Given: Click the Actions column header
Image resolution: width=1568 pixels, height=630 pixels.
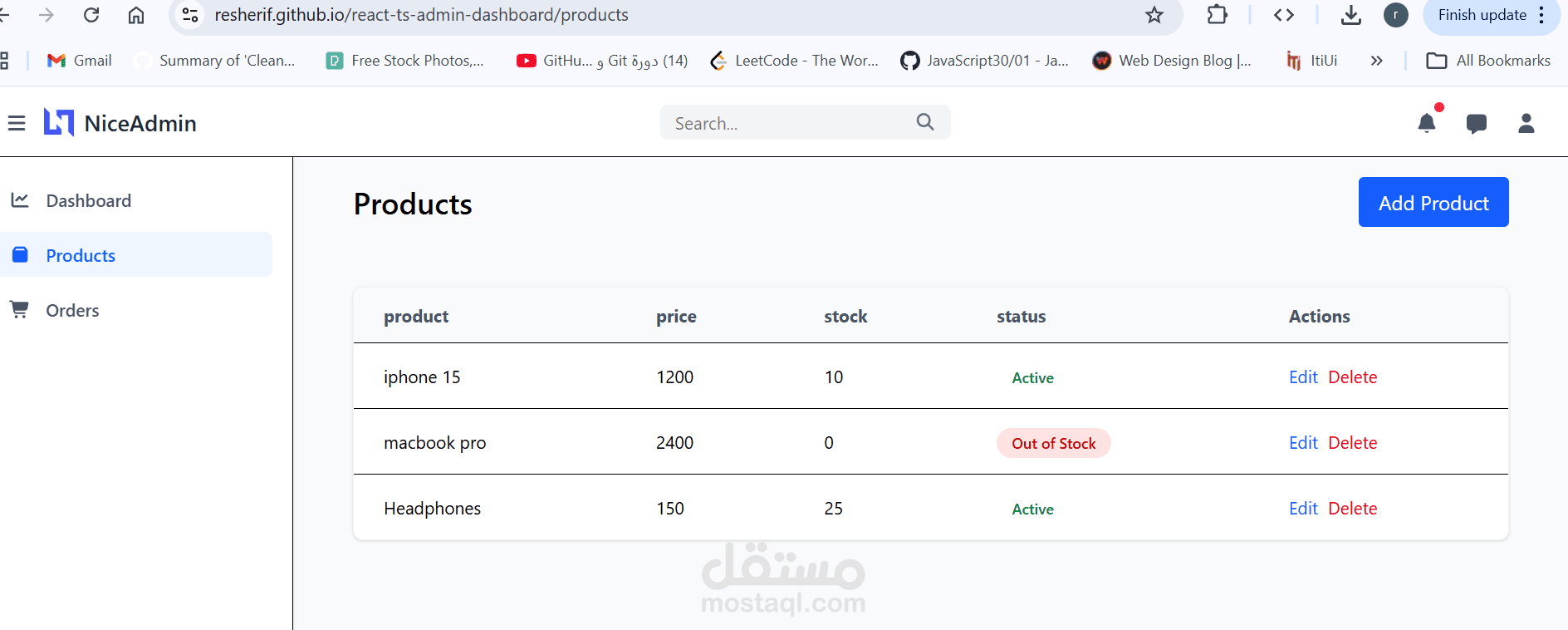Looking at the screenshot, I should click(x=1319, y=317).
